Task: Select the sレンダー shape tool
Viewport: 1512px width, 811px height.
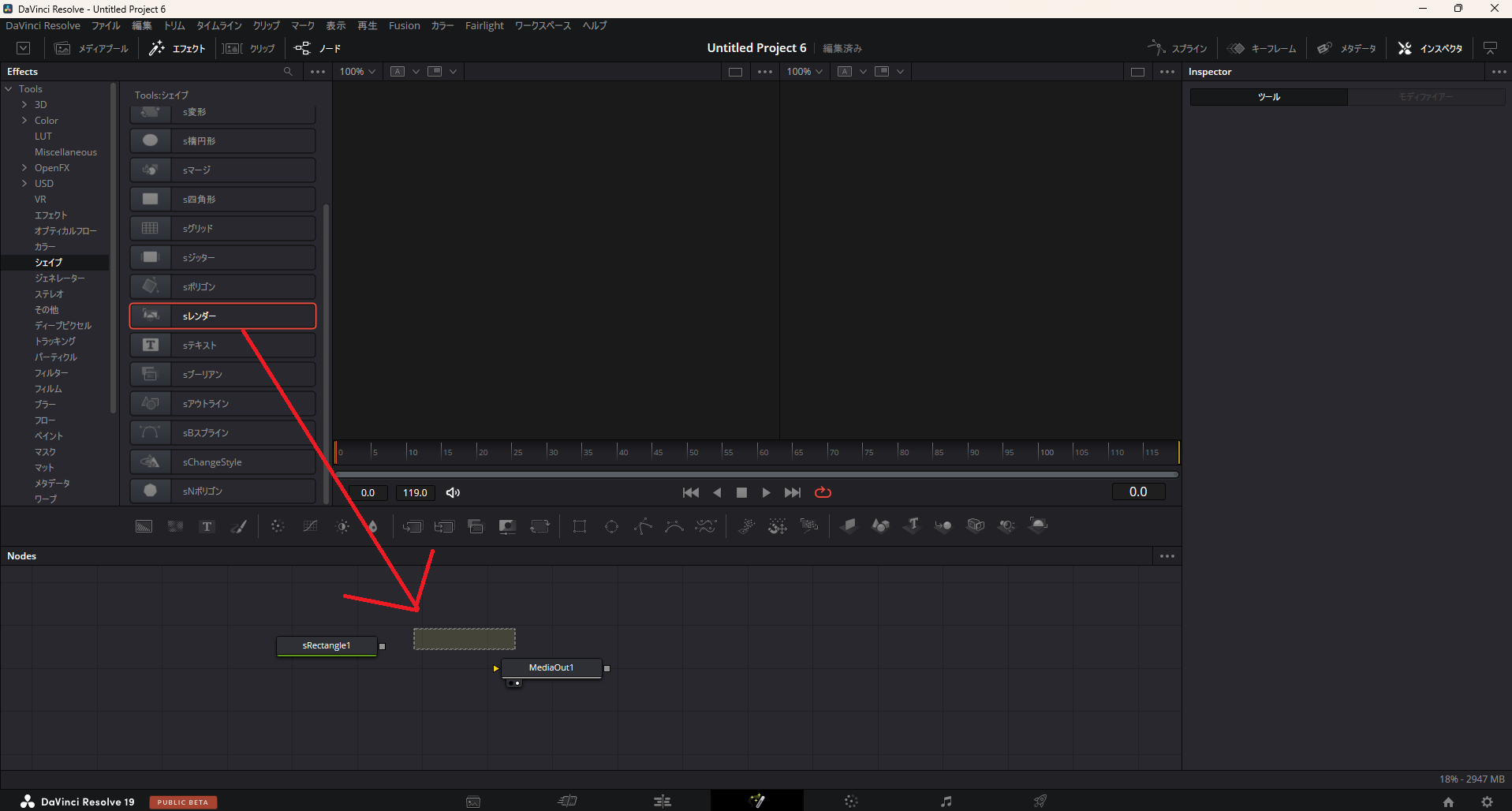Action: point(222,316)
